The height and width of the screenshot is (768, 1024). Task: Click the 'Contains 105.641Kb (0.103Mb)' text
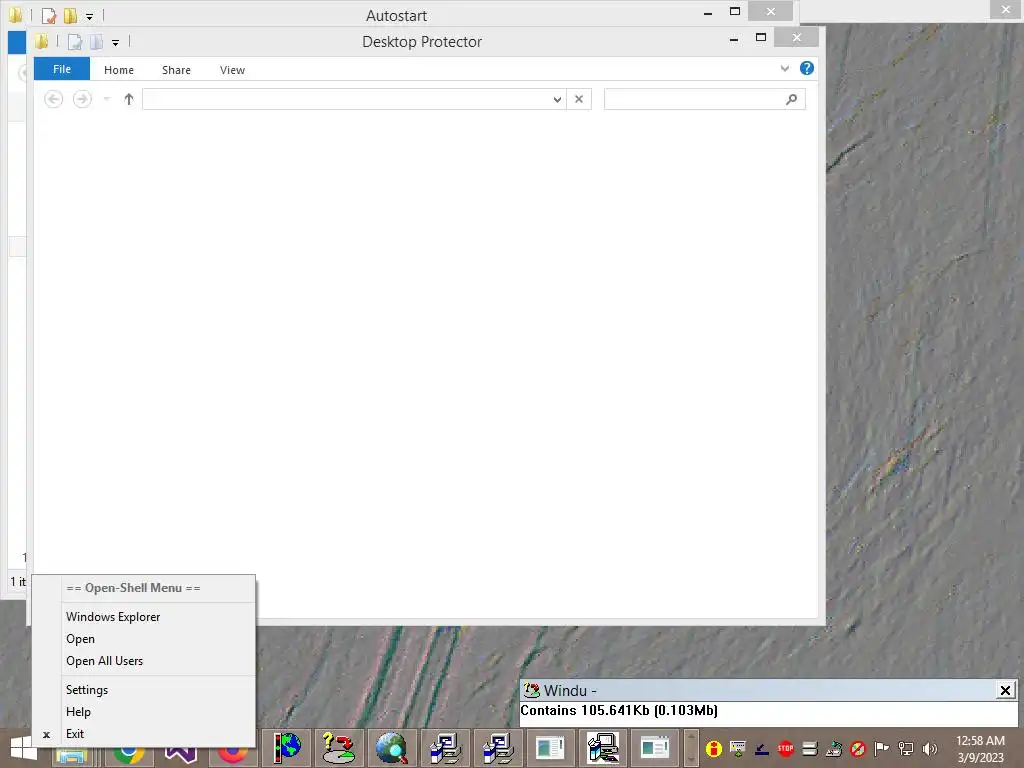point(619,711)
